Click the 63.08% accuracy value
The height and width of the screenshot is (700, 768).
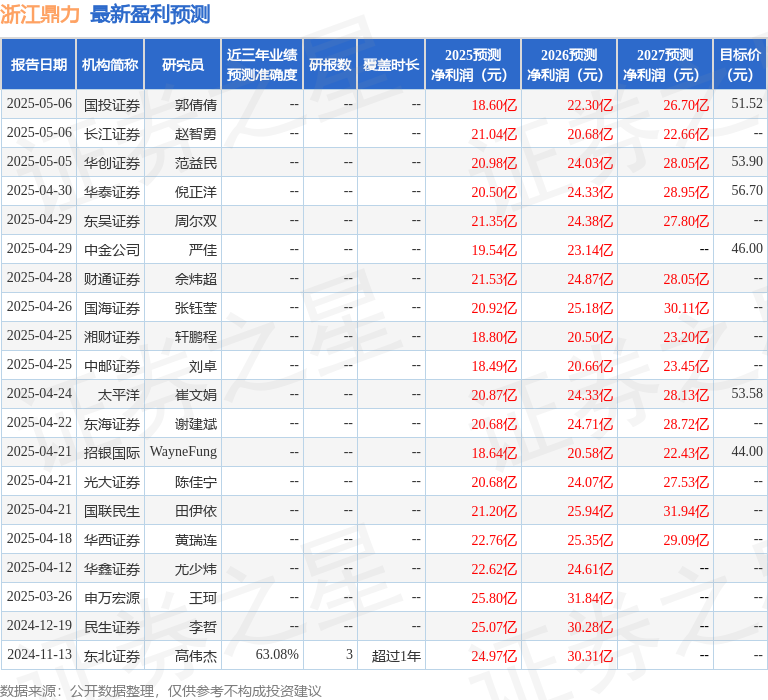point(277,655)
